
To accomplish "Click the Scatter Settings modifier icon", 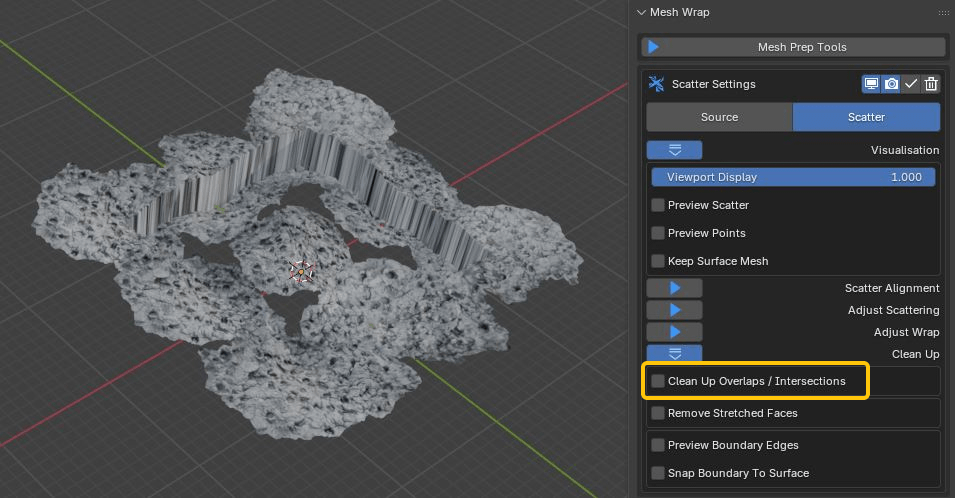I will (657, 84).
